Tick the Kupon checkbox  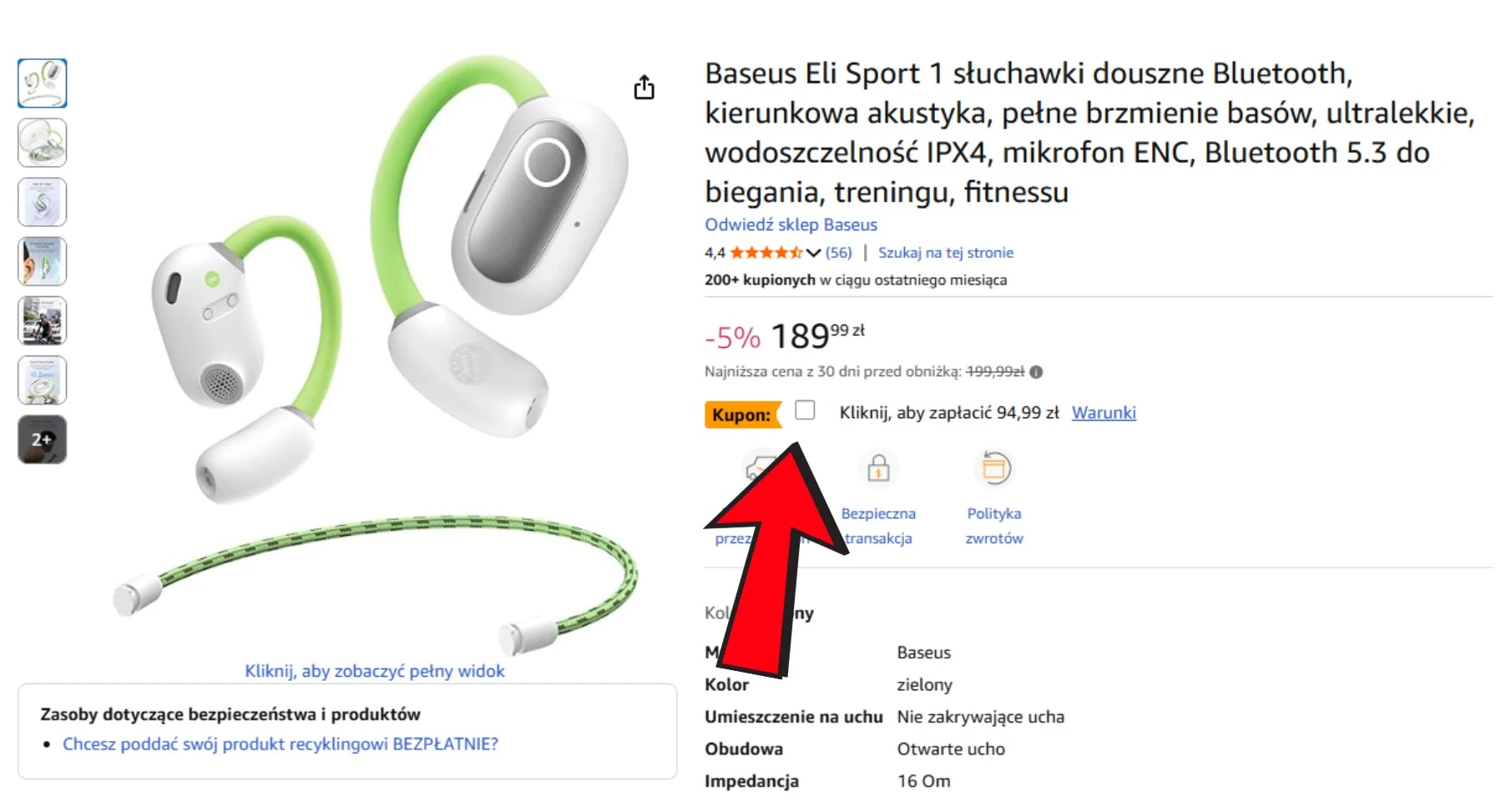805,410
